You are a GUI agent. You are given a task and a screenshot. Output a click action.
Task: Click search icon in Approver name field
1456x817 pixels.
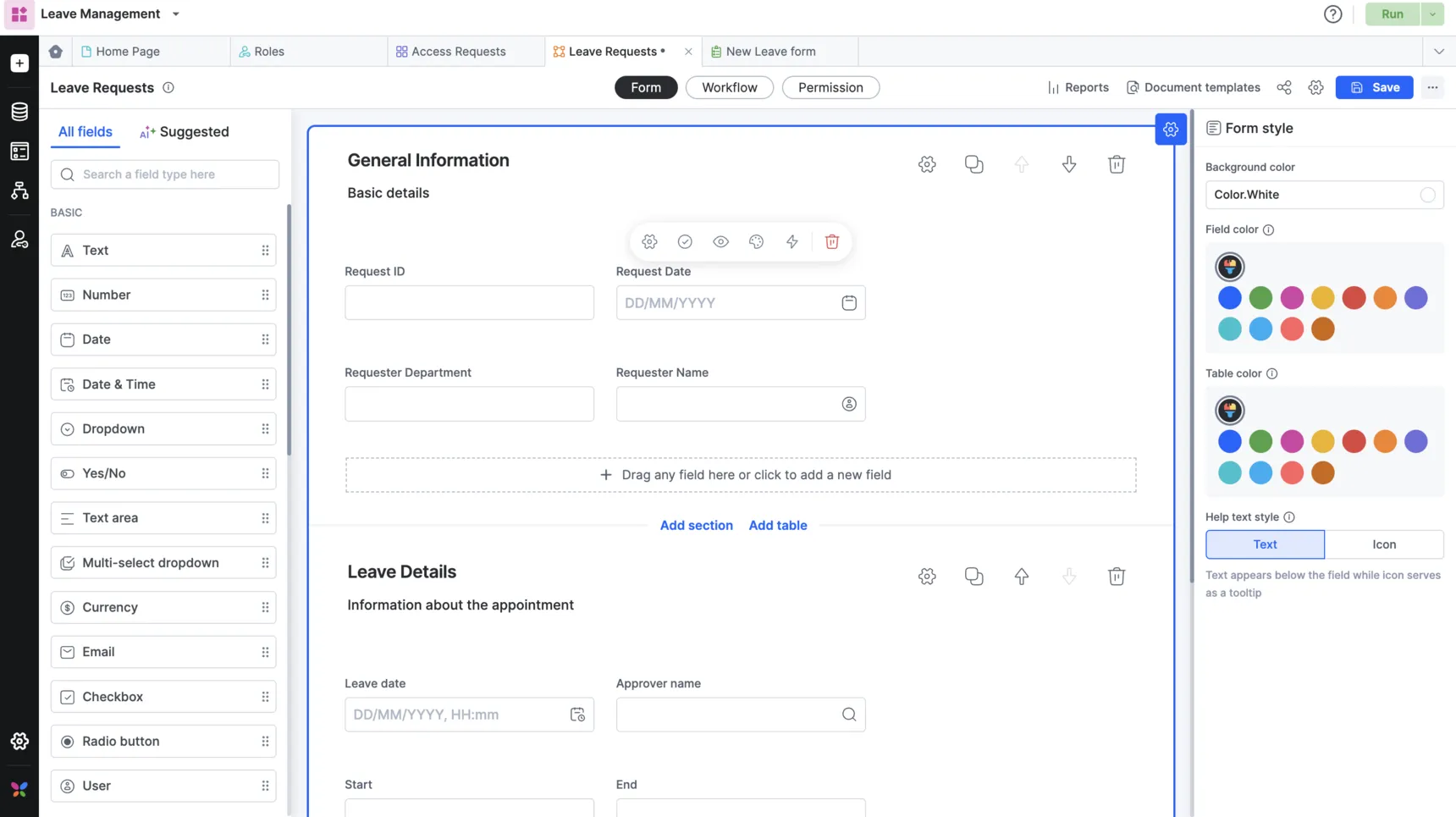tap(849, 715)
